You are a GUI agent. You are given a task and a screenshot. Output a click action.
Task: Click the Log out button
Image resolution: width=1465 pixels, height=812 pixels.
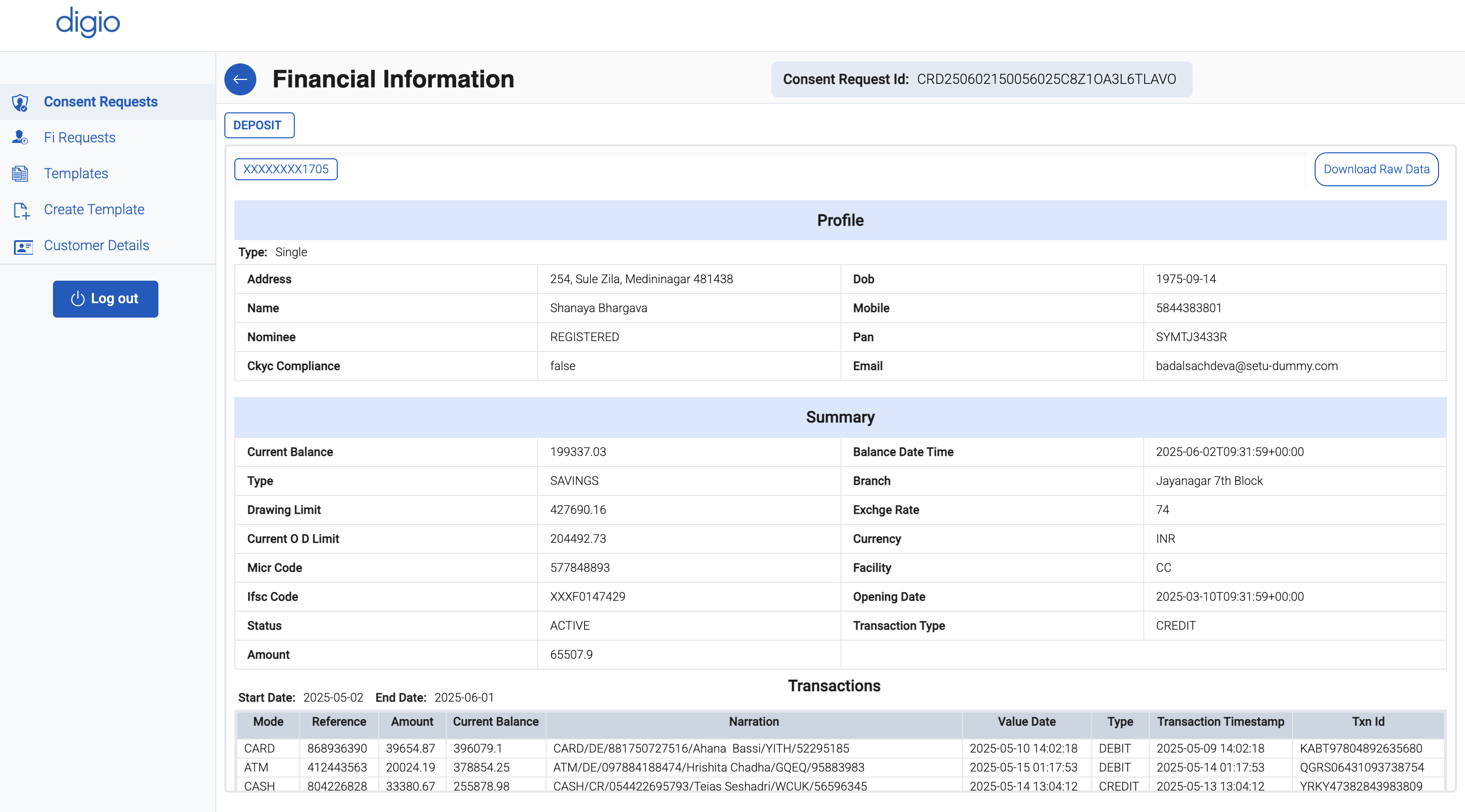[x=105, y=299]
